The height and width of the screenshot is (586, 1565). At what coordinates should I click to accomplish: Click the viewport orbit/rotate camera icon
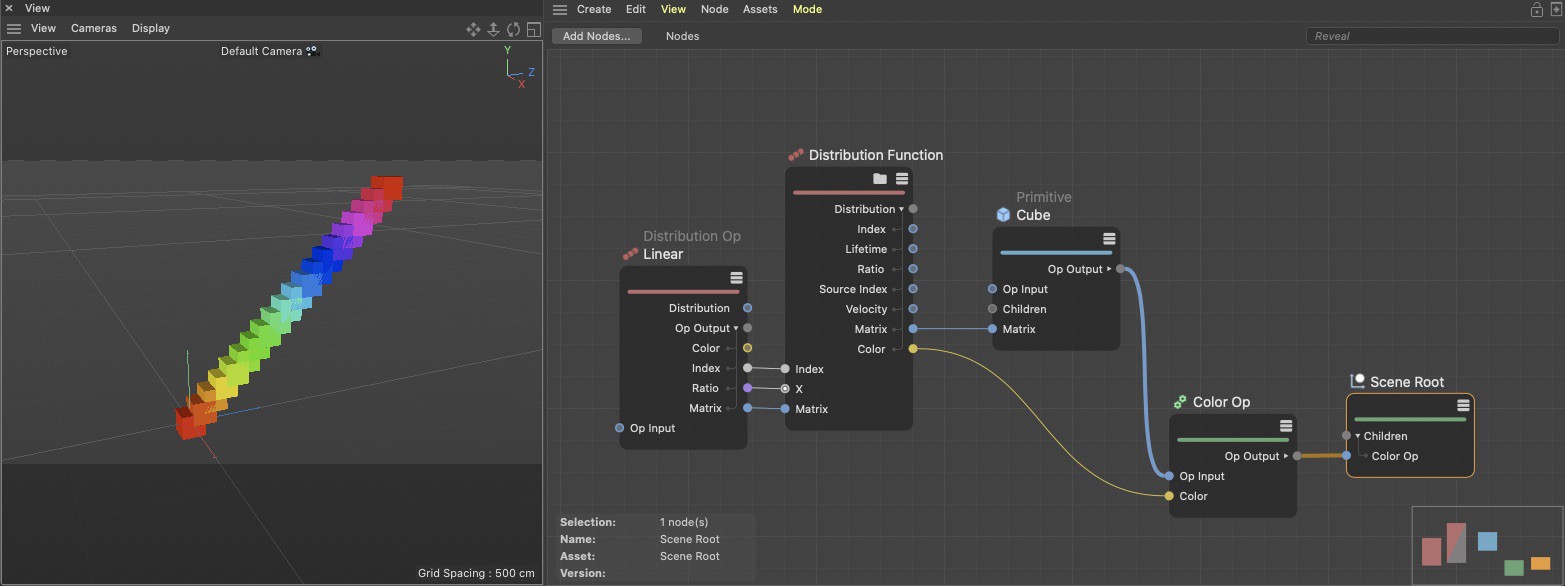coord(513,29)
